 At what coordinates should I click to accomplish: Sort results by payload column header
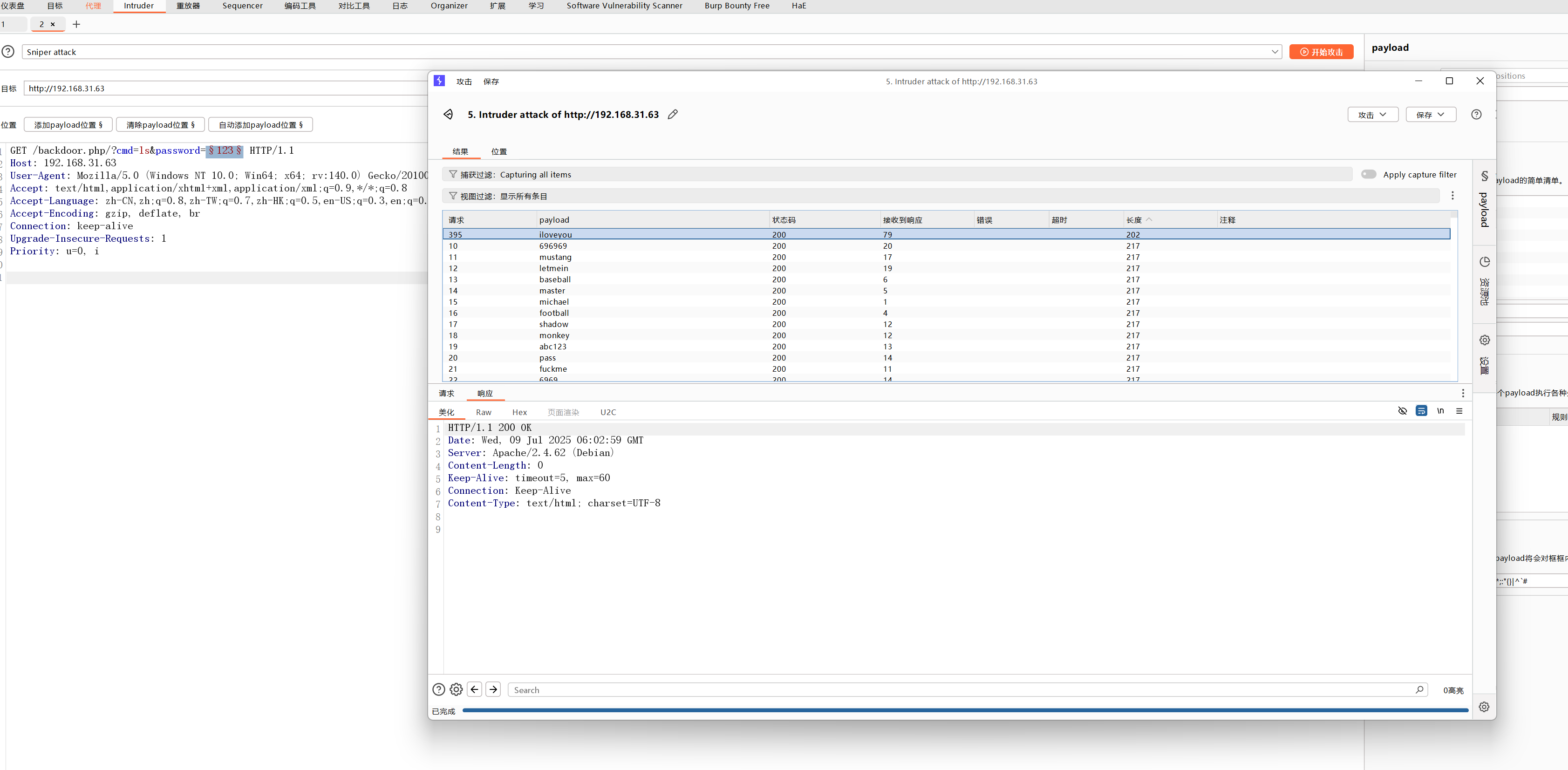(652, 220)
